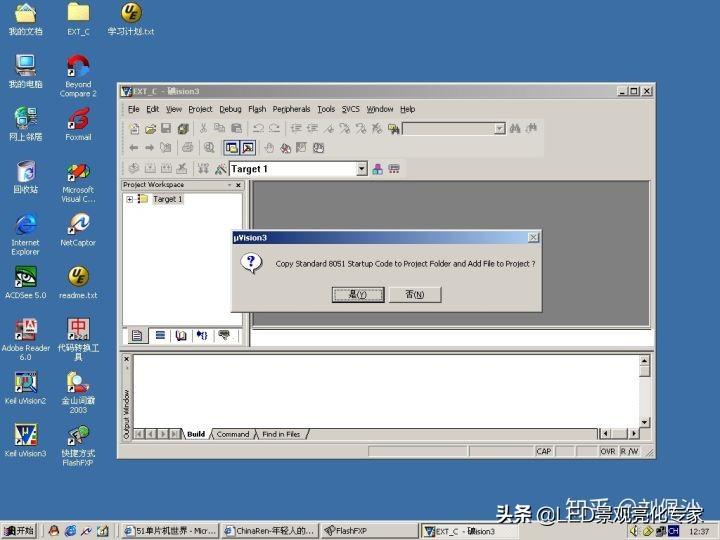Open the Find text combo box dropdown

pyautogui.click(x=500, y=129)
